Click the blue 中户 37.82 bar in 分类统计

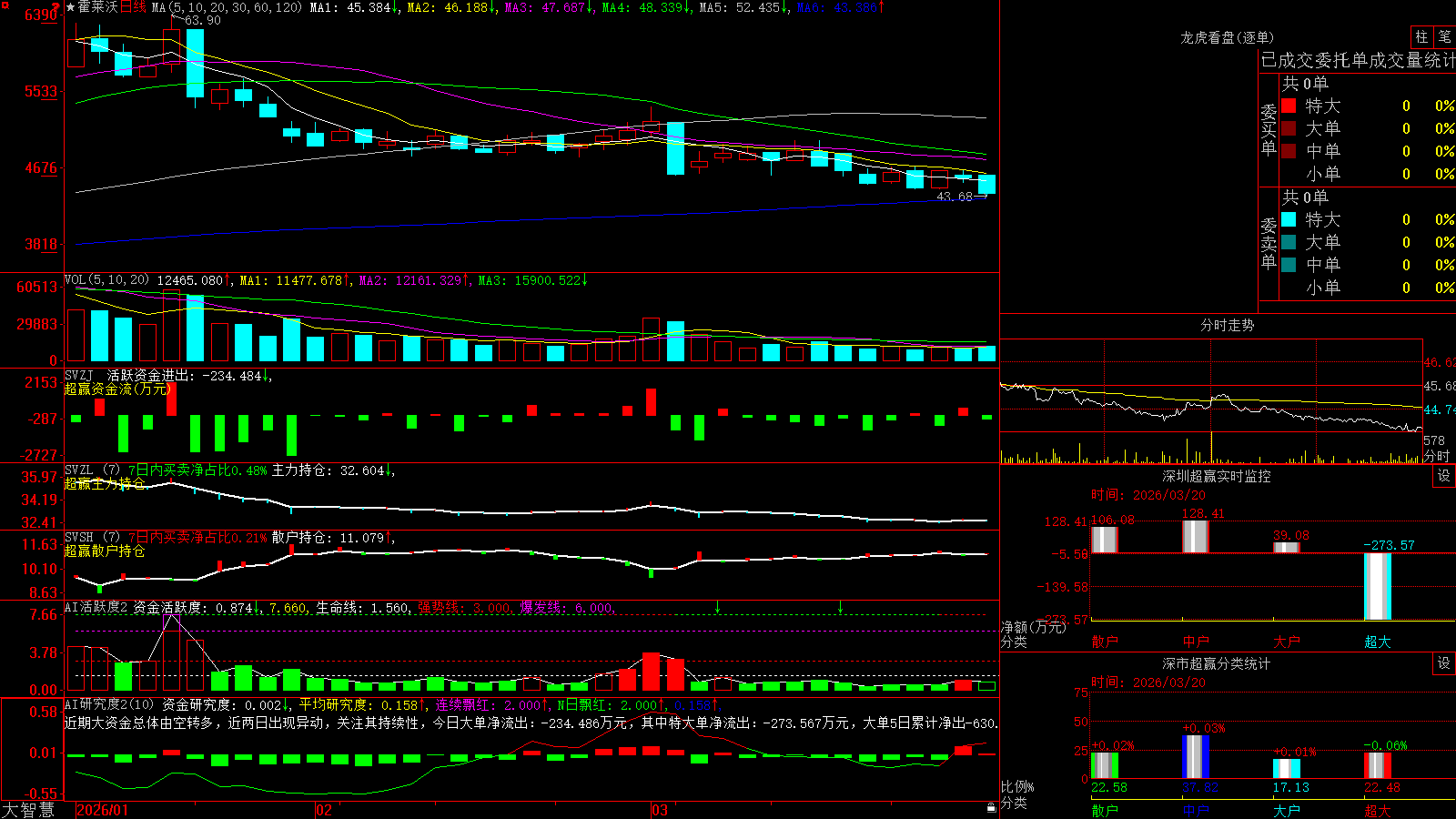point(1195,756)
